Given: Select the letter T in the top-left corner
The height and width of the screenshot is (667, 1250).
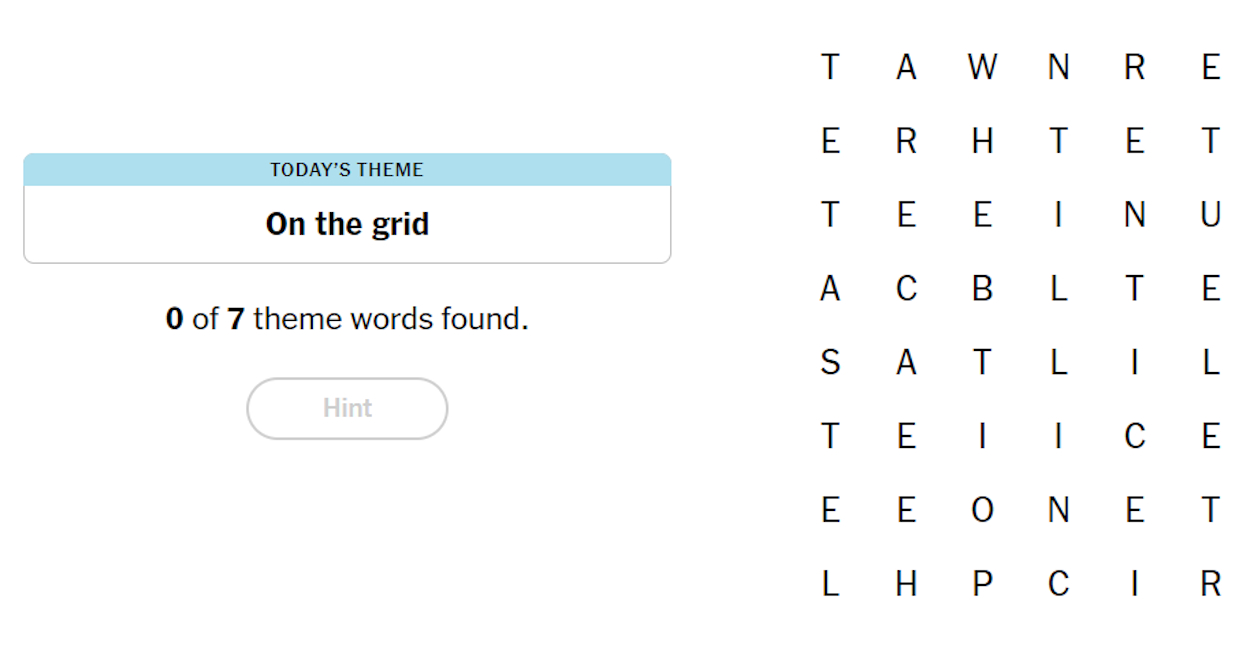Looking at the screenshot, I should tap(830, 67).
